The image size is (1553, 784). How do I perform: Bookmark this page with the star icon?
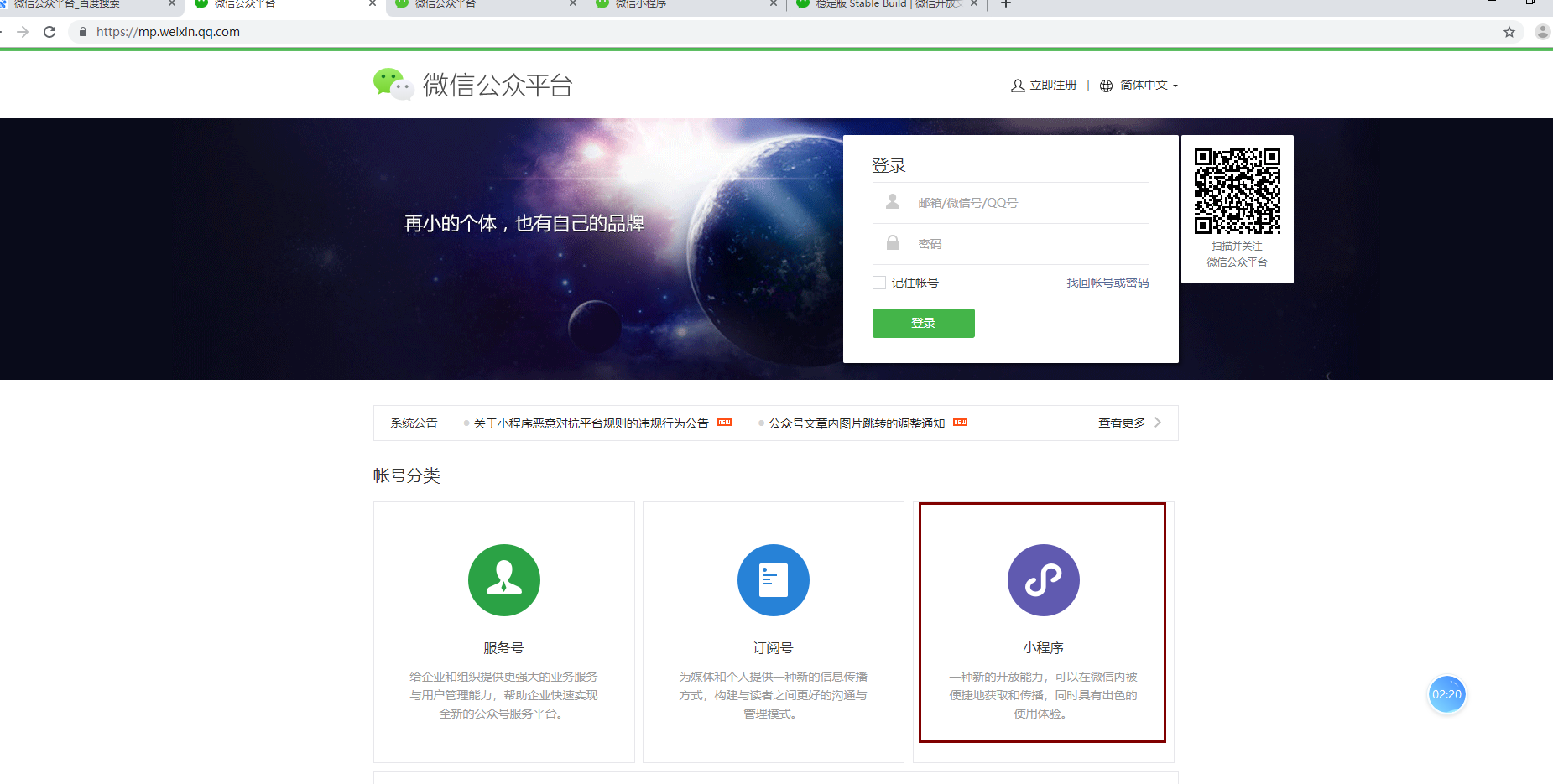coord(1509,32)
